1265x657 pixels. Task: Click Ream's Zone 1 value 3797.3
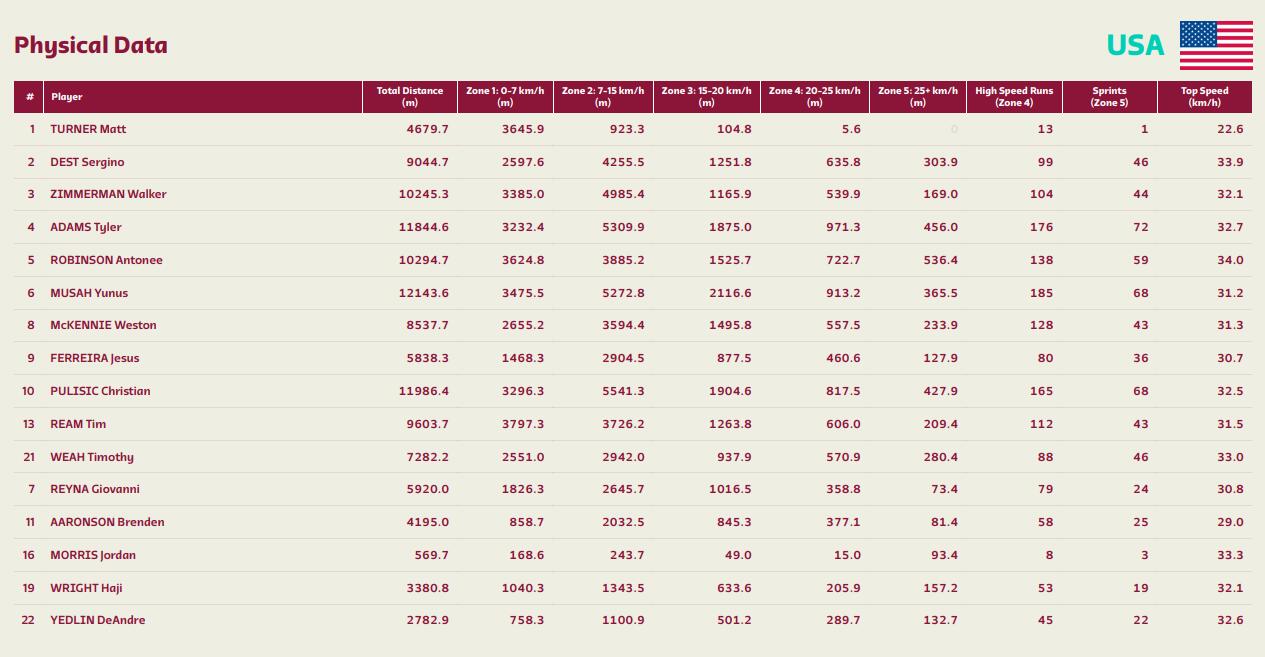coord(524,424)
